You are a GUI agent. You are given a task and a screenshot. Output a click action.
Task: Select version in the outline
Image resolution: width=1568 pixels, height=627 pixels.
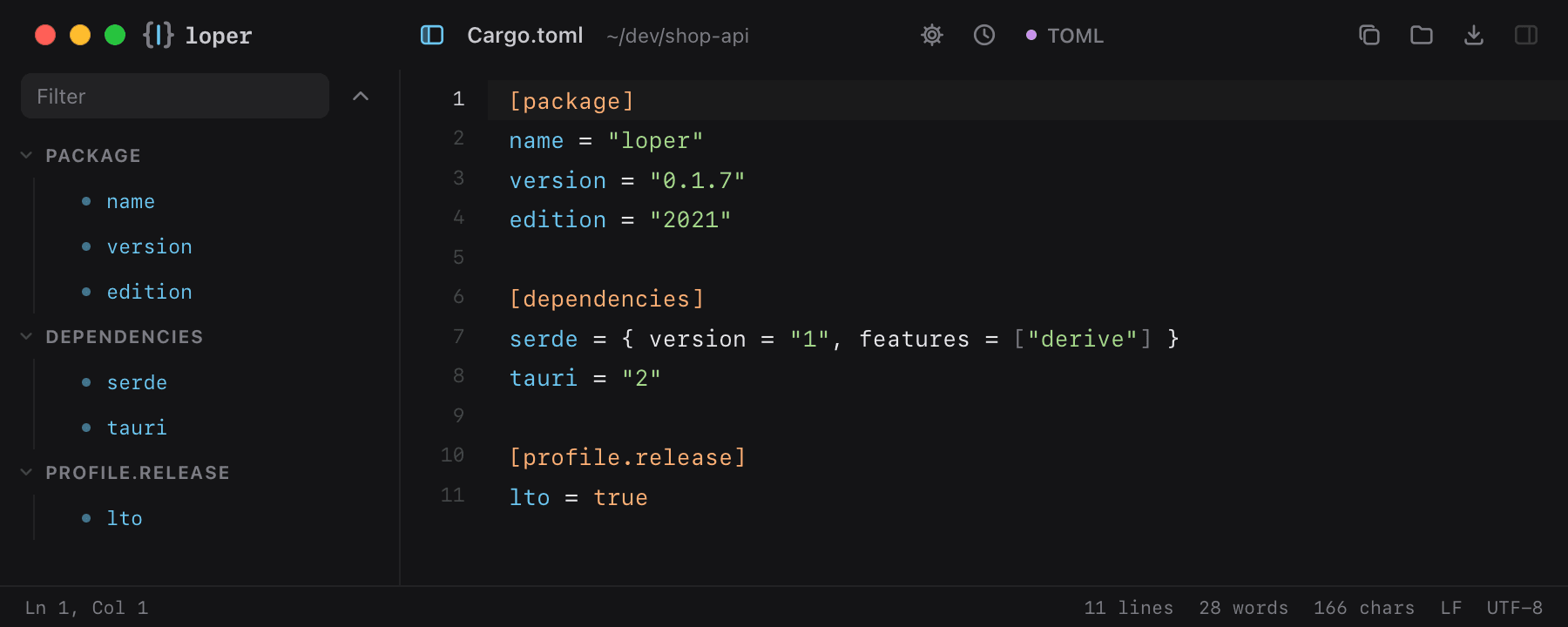pos(149,246)
